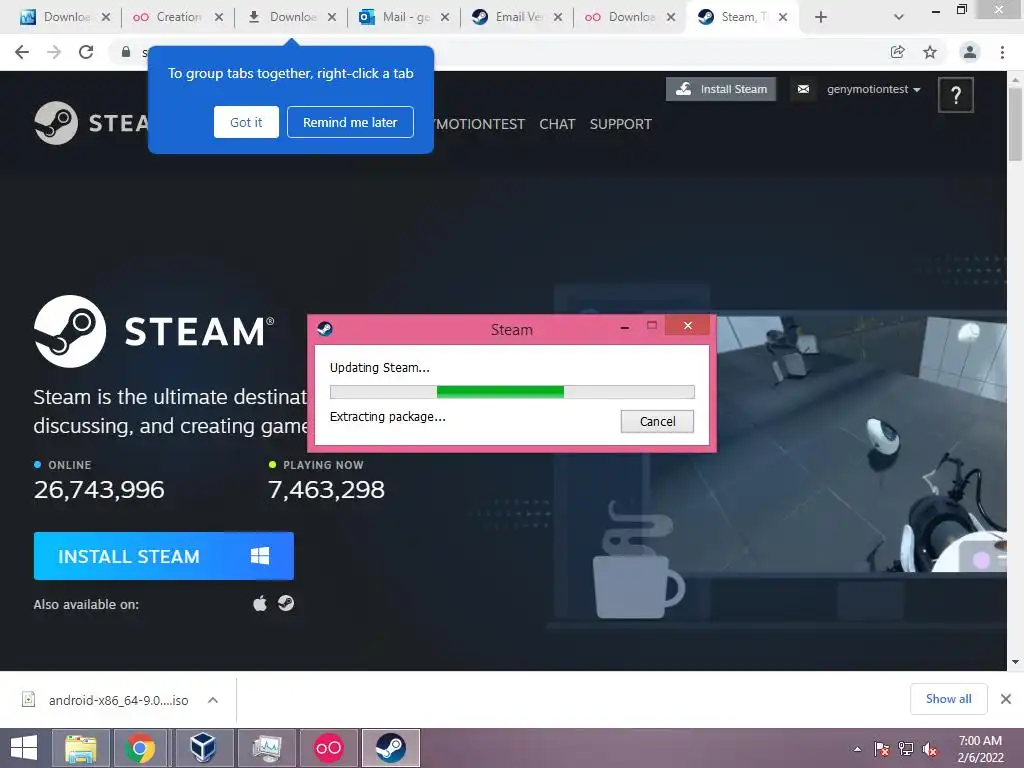Go back with browser back arrow
Image resolution: width=1024 pixels, height=768 pixels.
(22, 52)
